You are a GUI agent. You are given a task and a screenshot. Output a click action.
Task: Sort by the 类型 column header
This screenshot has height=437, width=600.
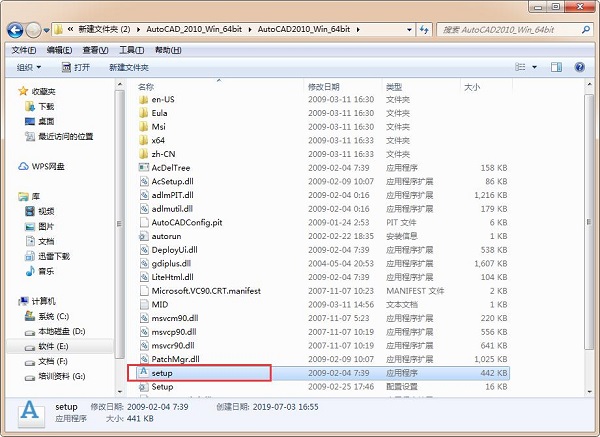394,87
